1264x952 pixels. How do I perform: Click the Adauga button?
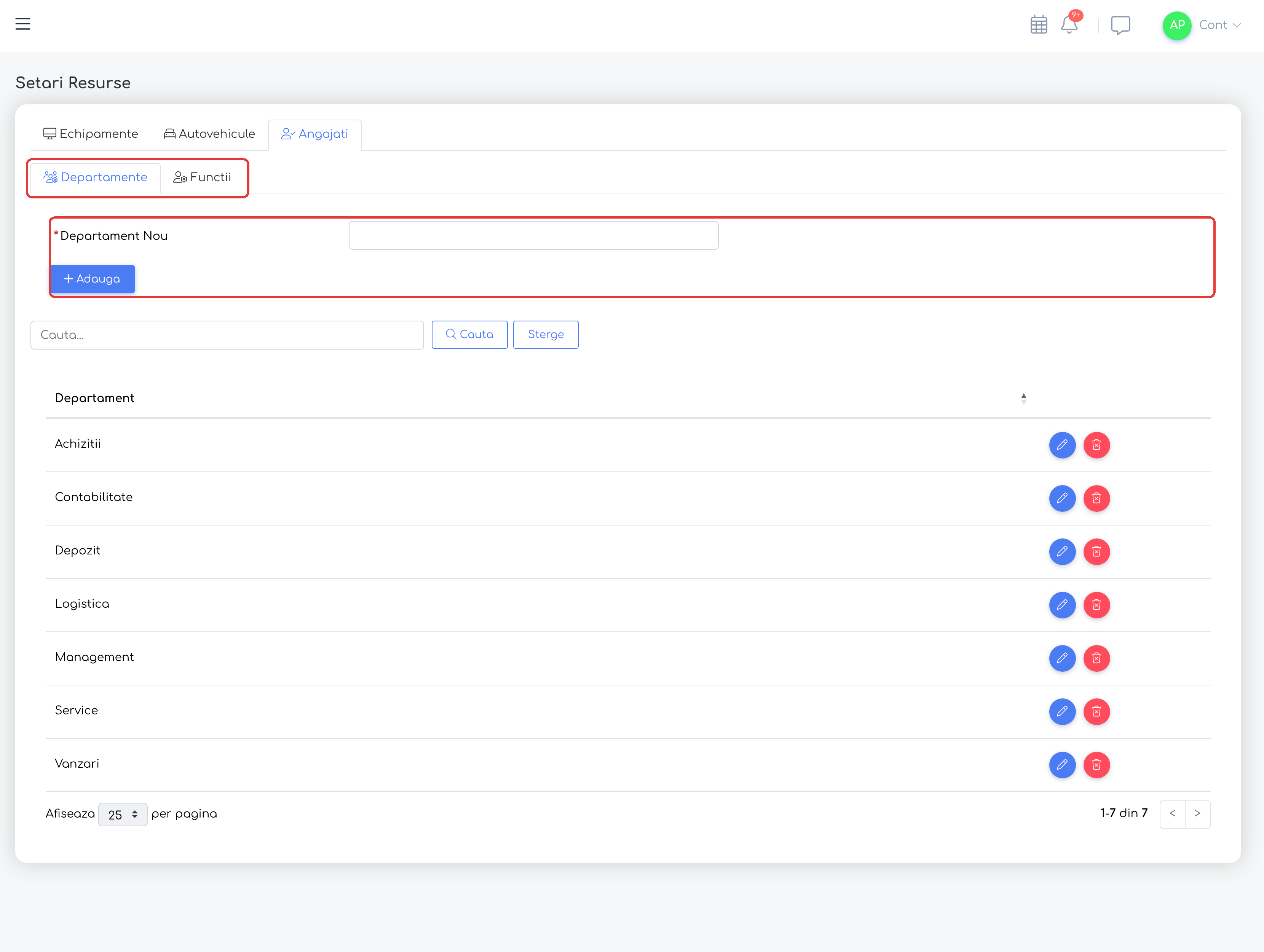pos(93,279)
